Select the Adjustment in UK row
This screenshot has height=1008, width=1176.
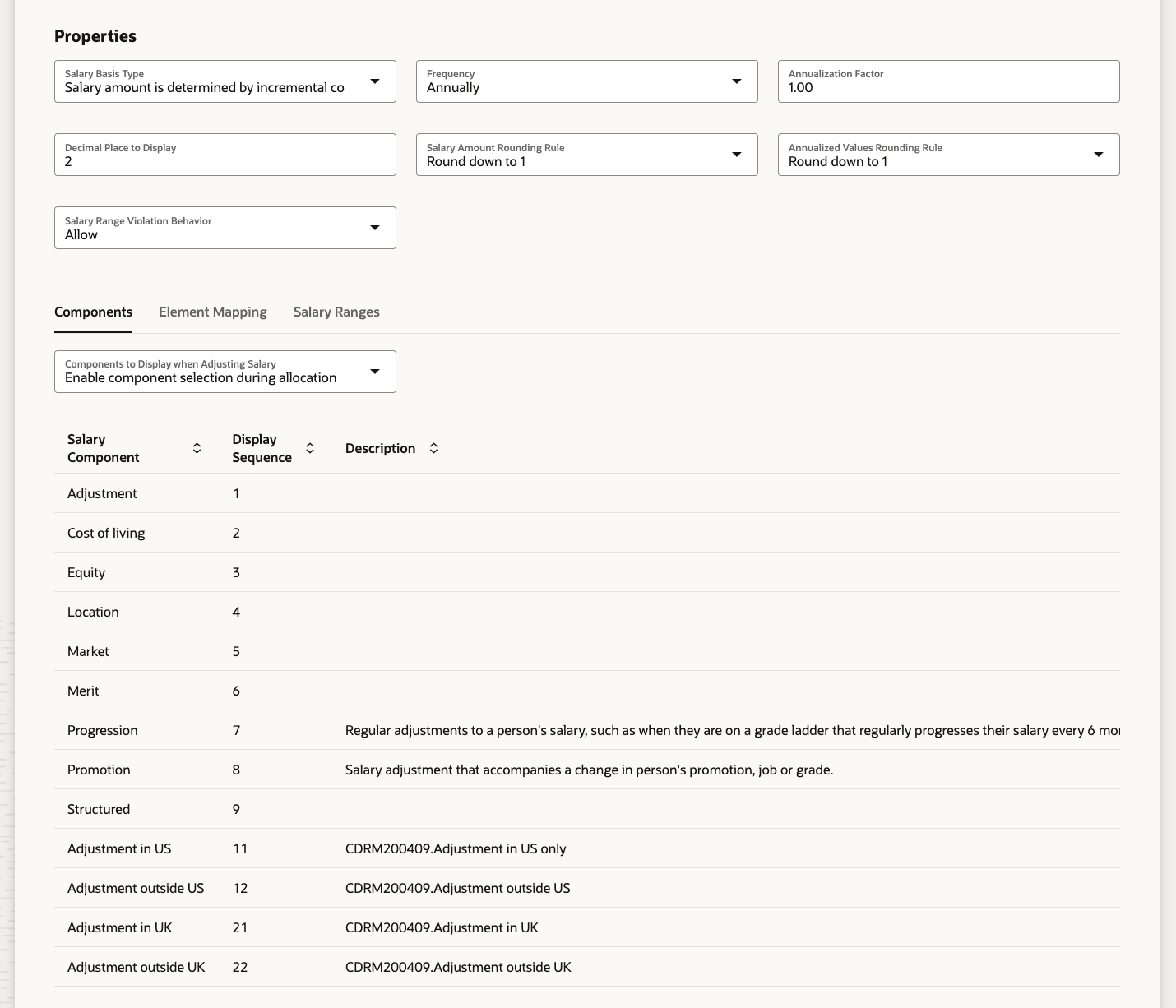[587, 927]
